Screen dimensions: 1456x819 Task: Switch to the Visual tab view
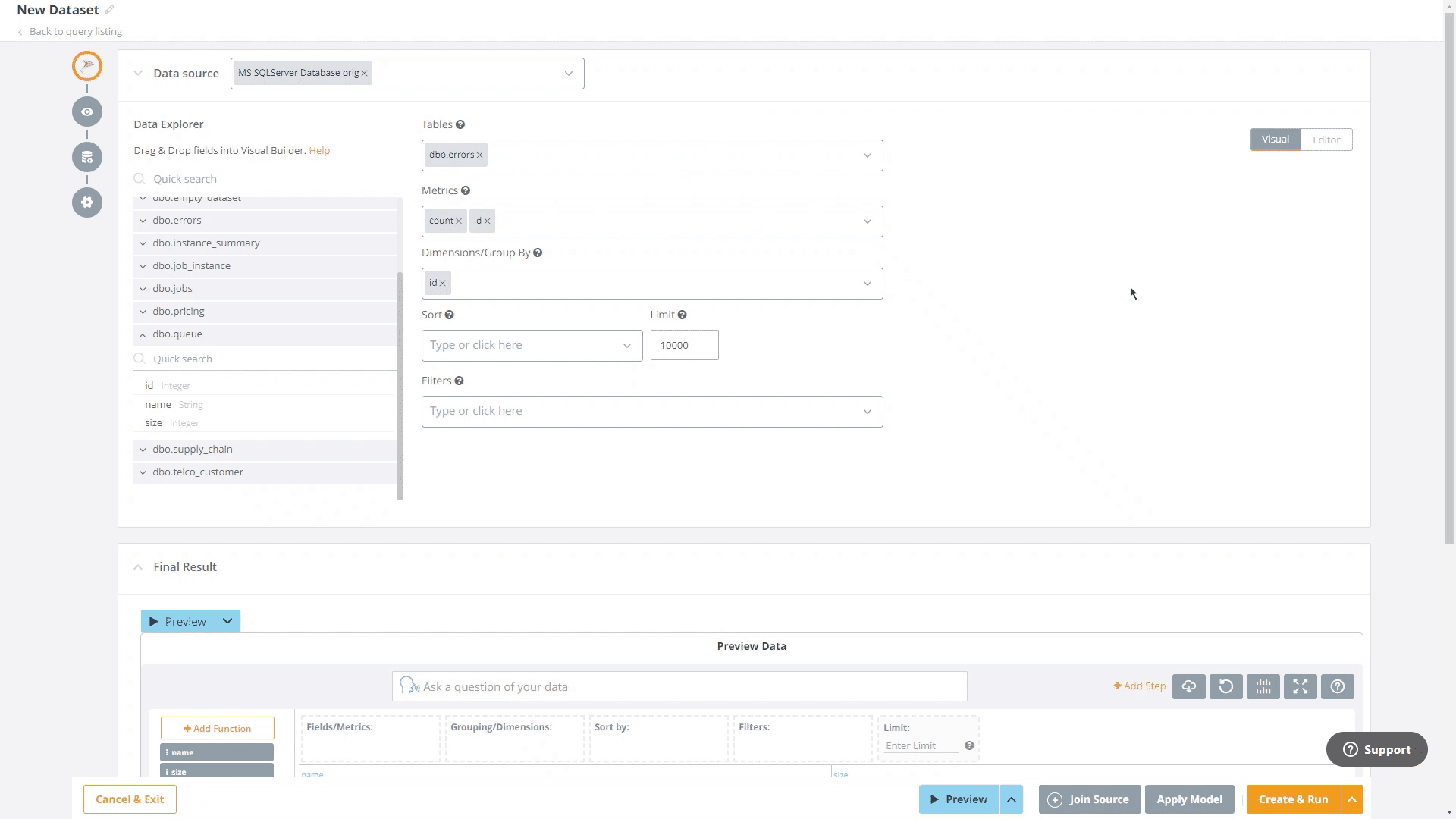coord(1276,139)
